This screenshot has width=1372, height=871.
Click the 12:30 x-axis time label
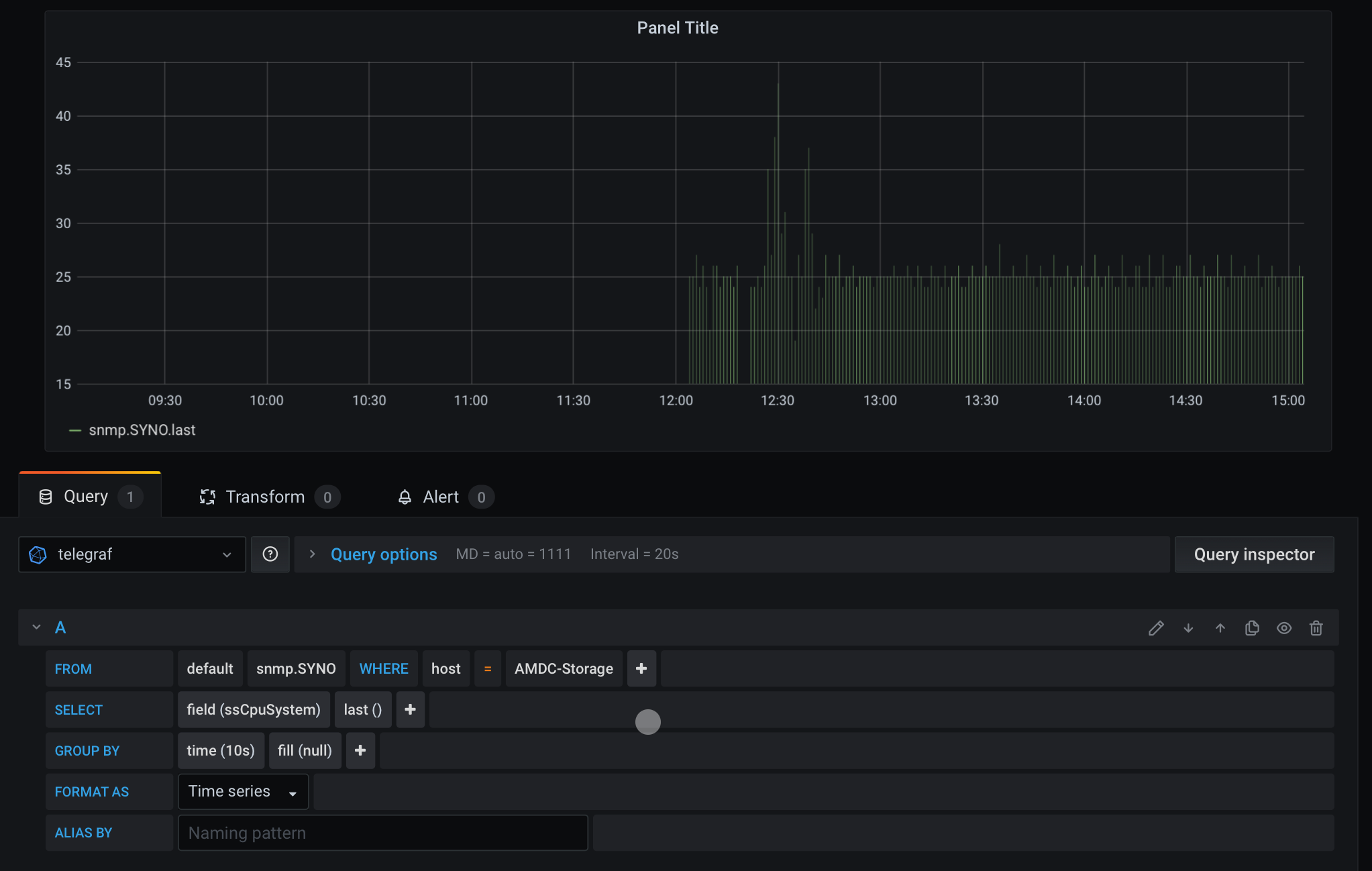pos(778,401)
